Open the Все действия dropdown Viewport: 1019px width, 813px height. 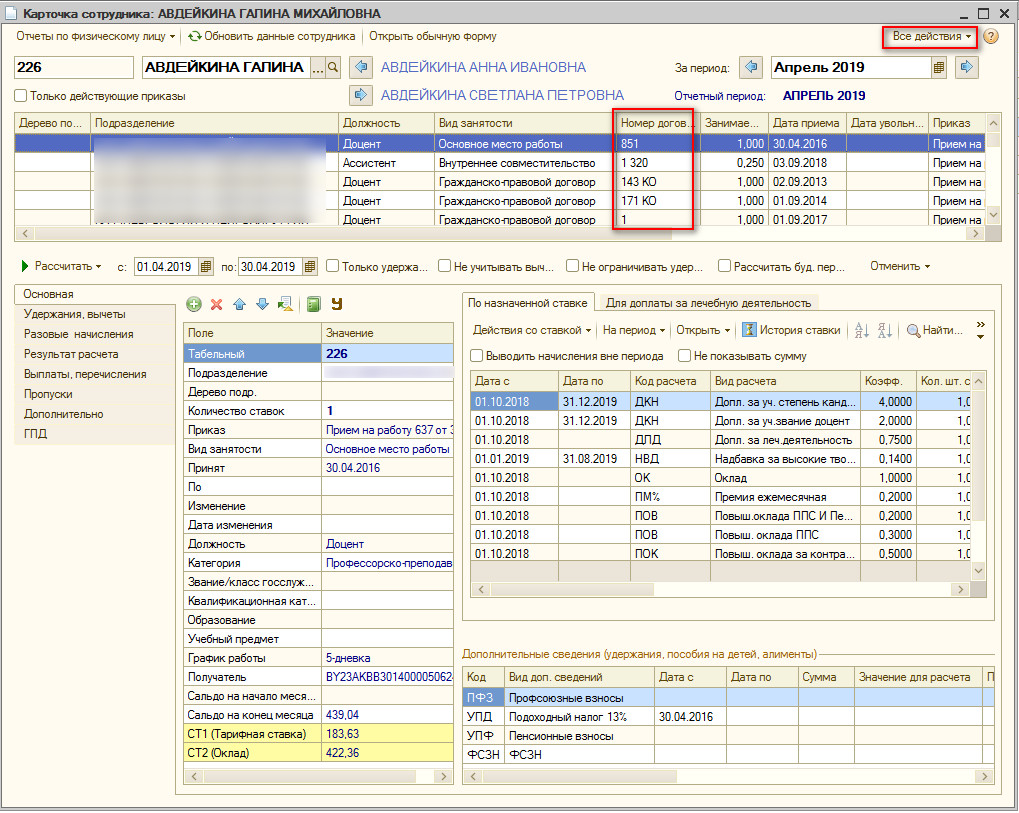(x=931, y=36)
